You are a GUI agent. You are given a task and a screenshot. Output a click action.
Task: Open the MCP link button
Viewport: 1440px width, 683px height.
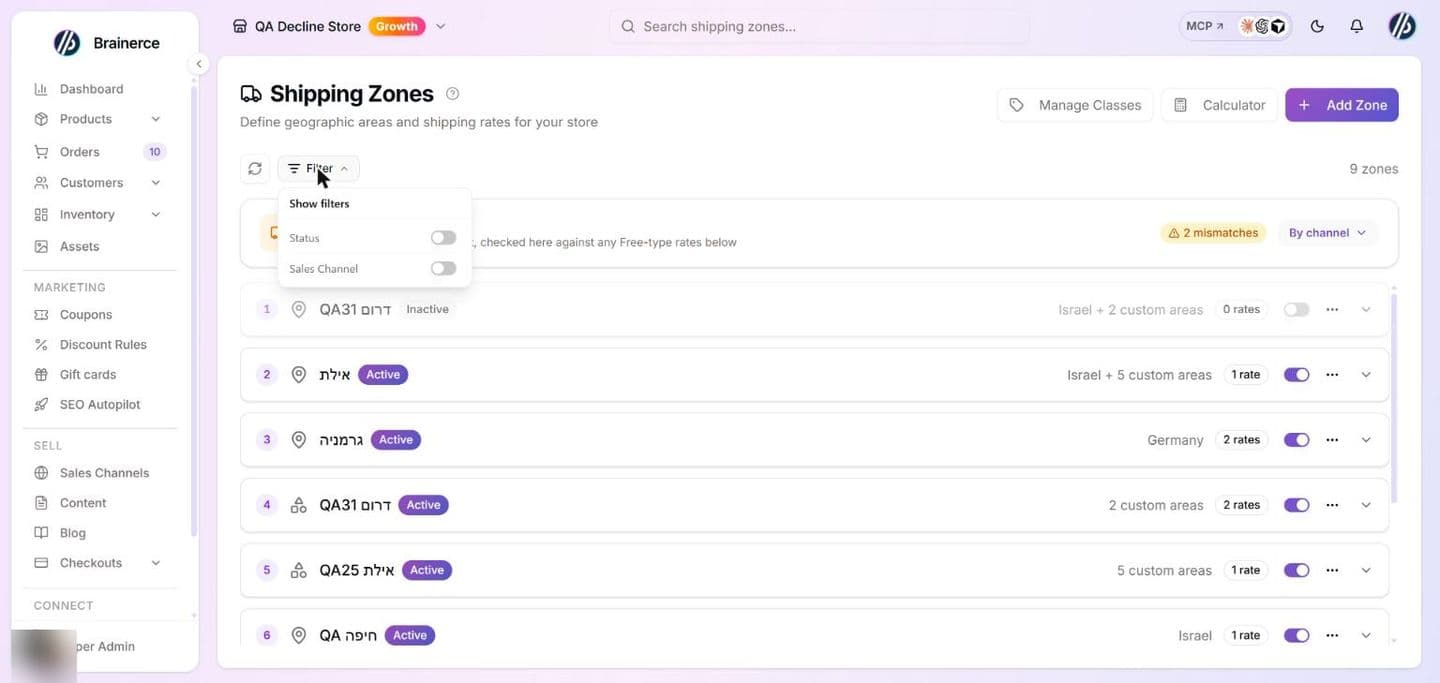(1204, 27)
